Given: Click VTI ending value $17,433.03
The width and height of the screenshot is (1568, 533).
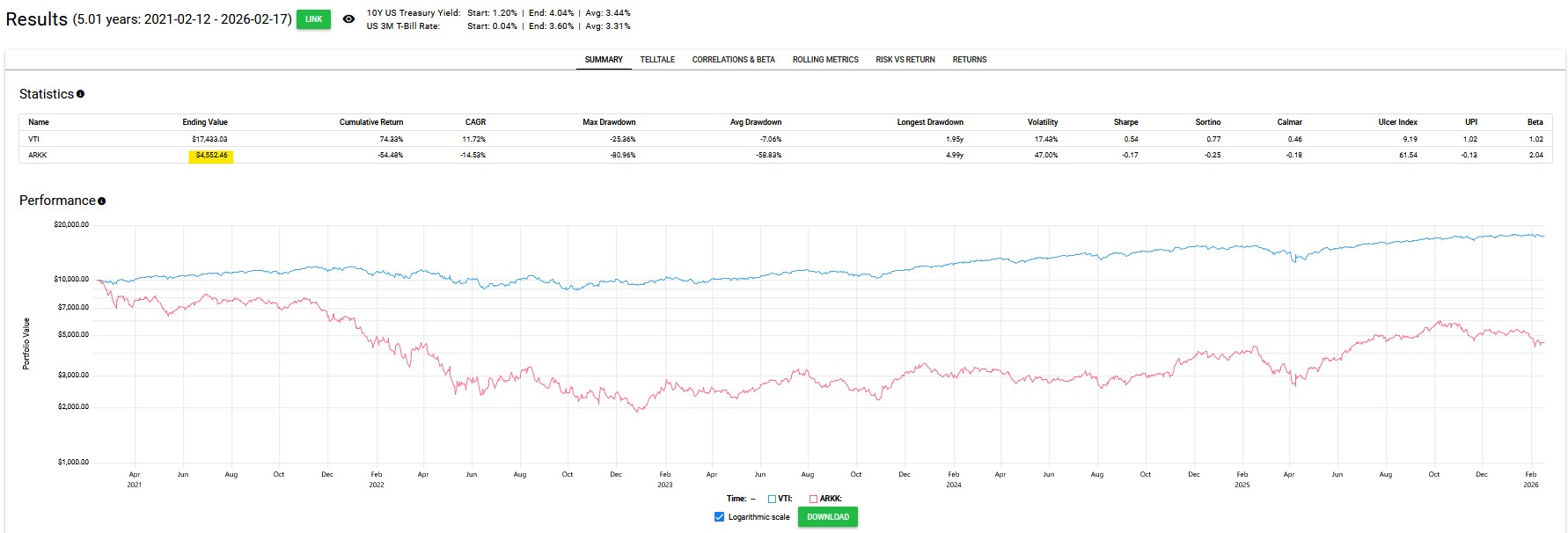Looking at the screenshot, I should click(x=209, y=139).
